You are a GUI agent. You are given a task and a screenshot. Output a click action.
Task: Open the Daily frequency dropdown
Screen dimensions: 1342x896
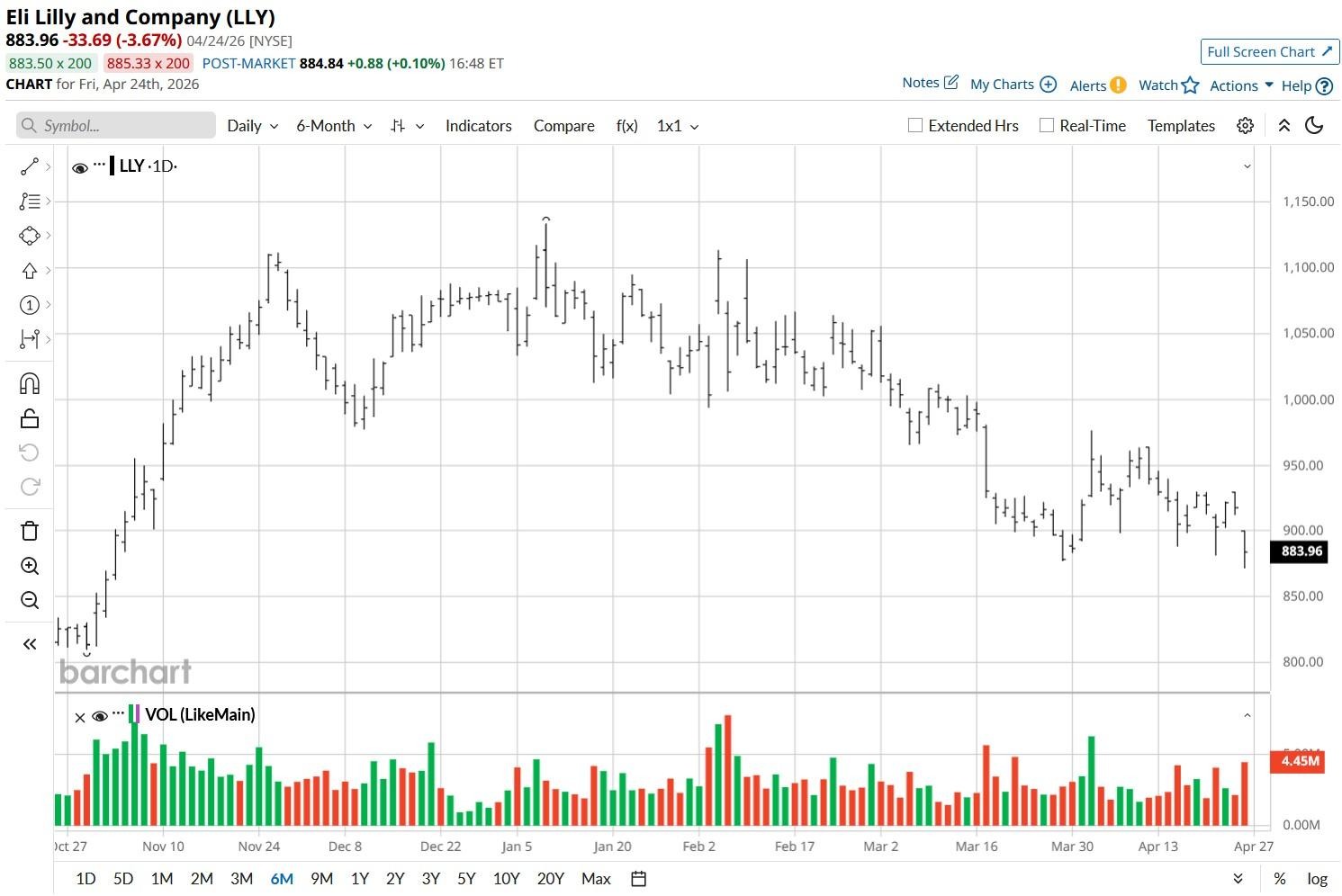pos(253,126)
